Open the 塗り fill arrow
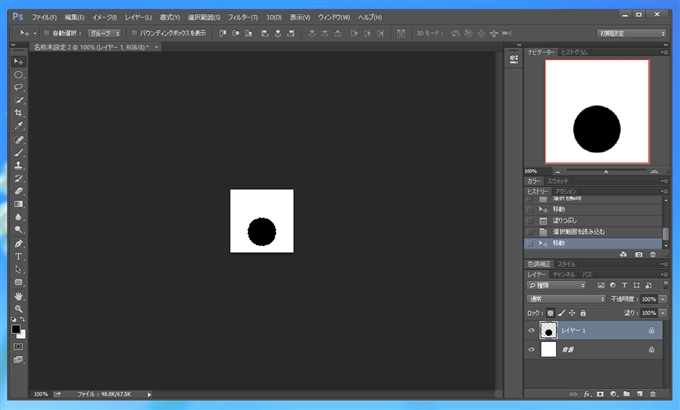This screenshot has width=680, height=410. click(663, 313)
